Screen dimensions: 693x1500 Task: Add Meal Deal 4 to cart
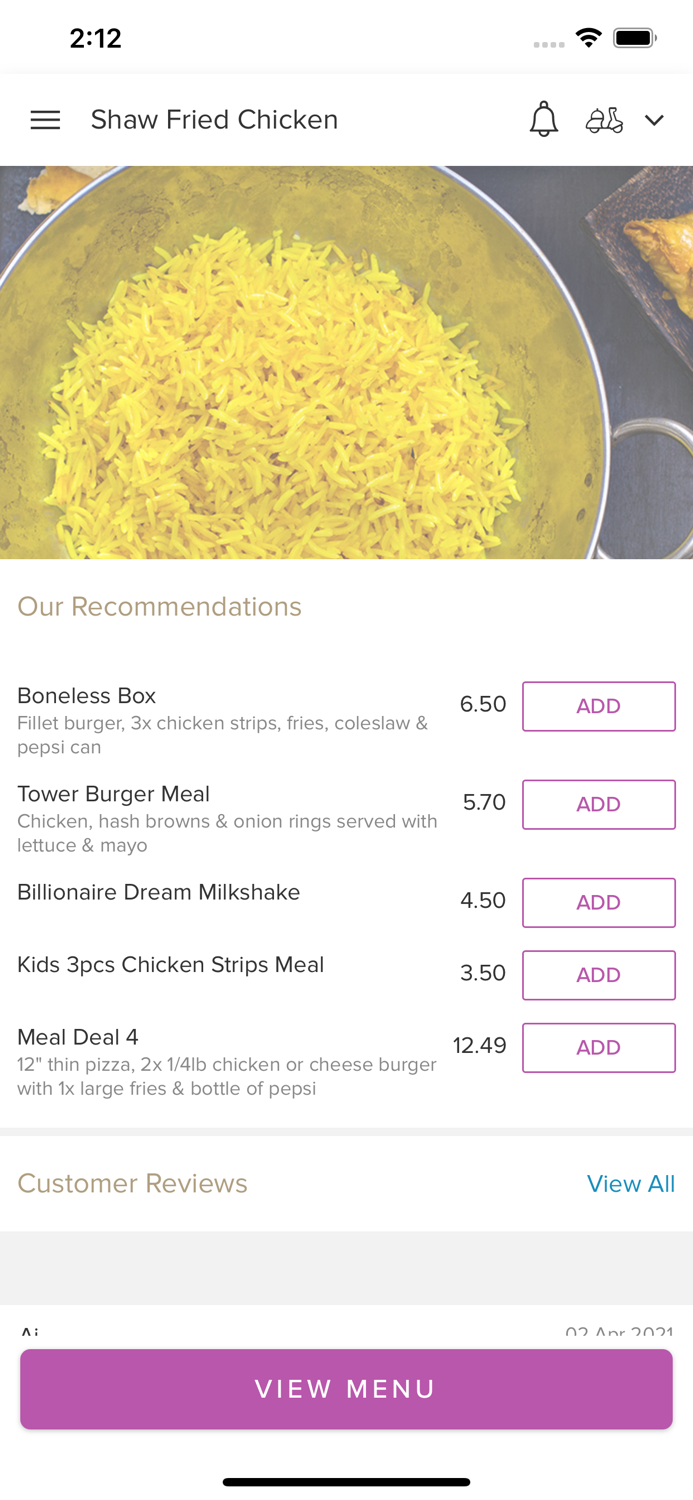[598, 1047]
